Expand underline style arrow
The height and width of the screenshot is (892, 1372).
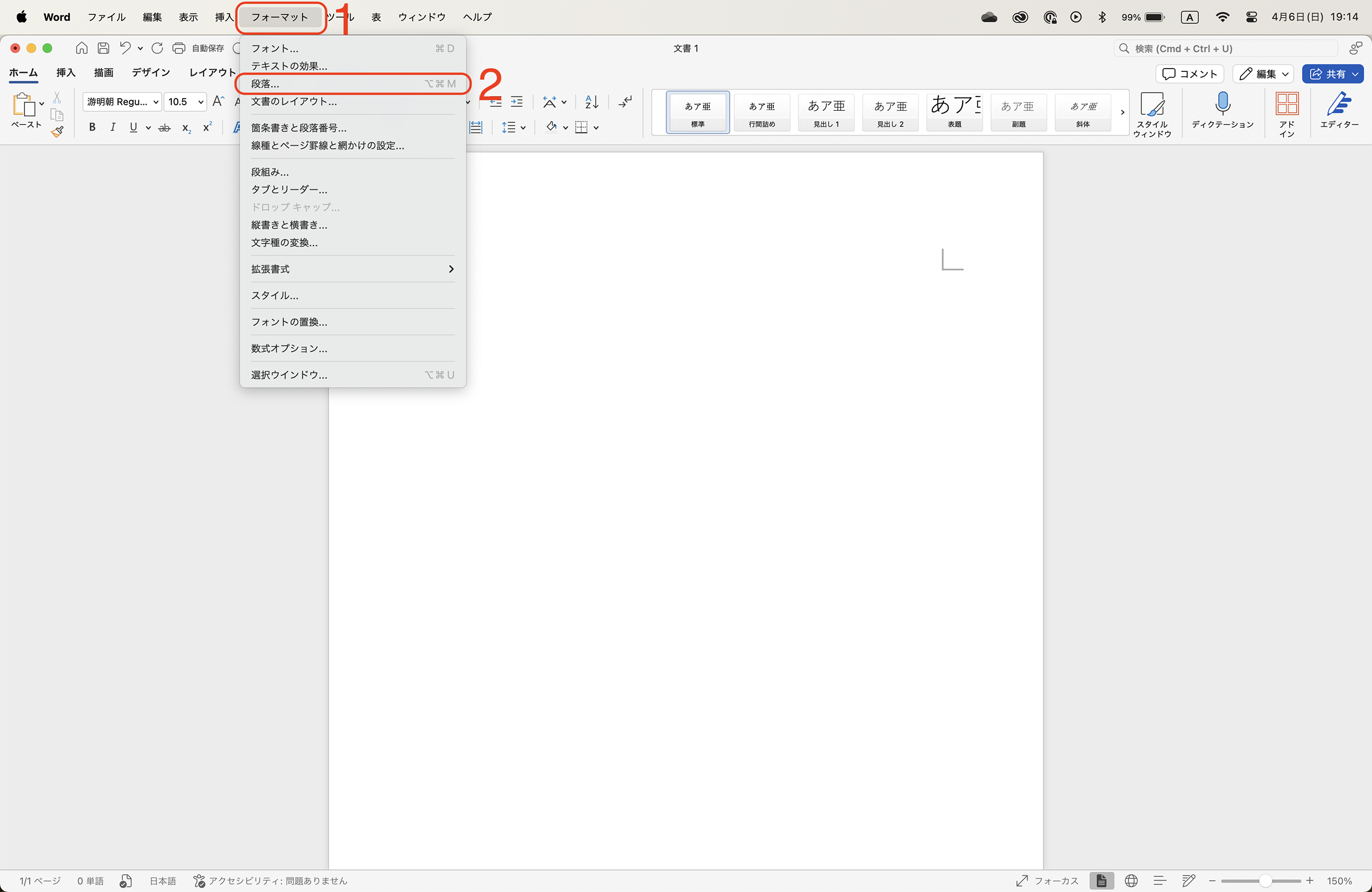pyautogui.click(x=148, y=128)
